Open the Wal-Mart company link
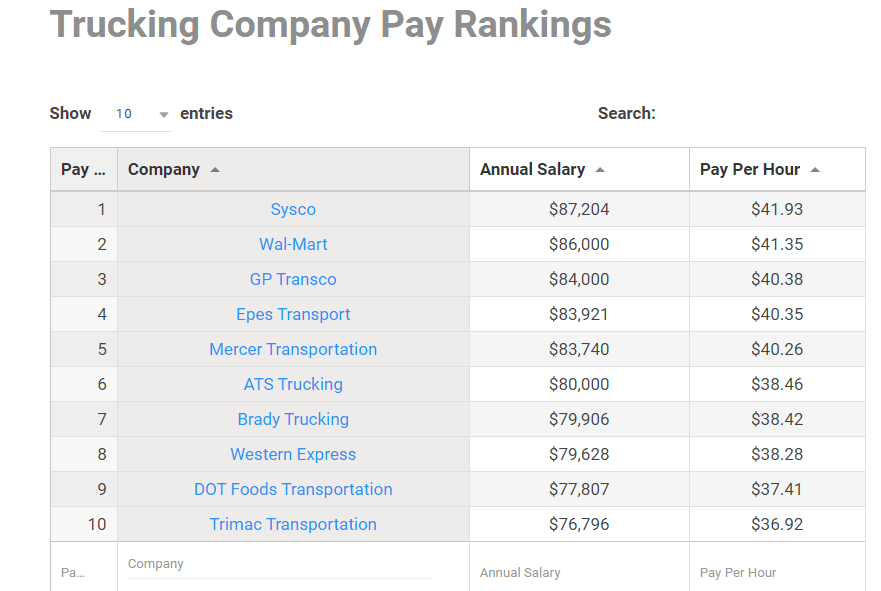The height and width of the screenshot is (591, 881). [293, 244]
